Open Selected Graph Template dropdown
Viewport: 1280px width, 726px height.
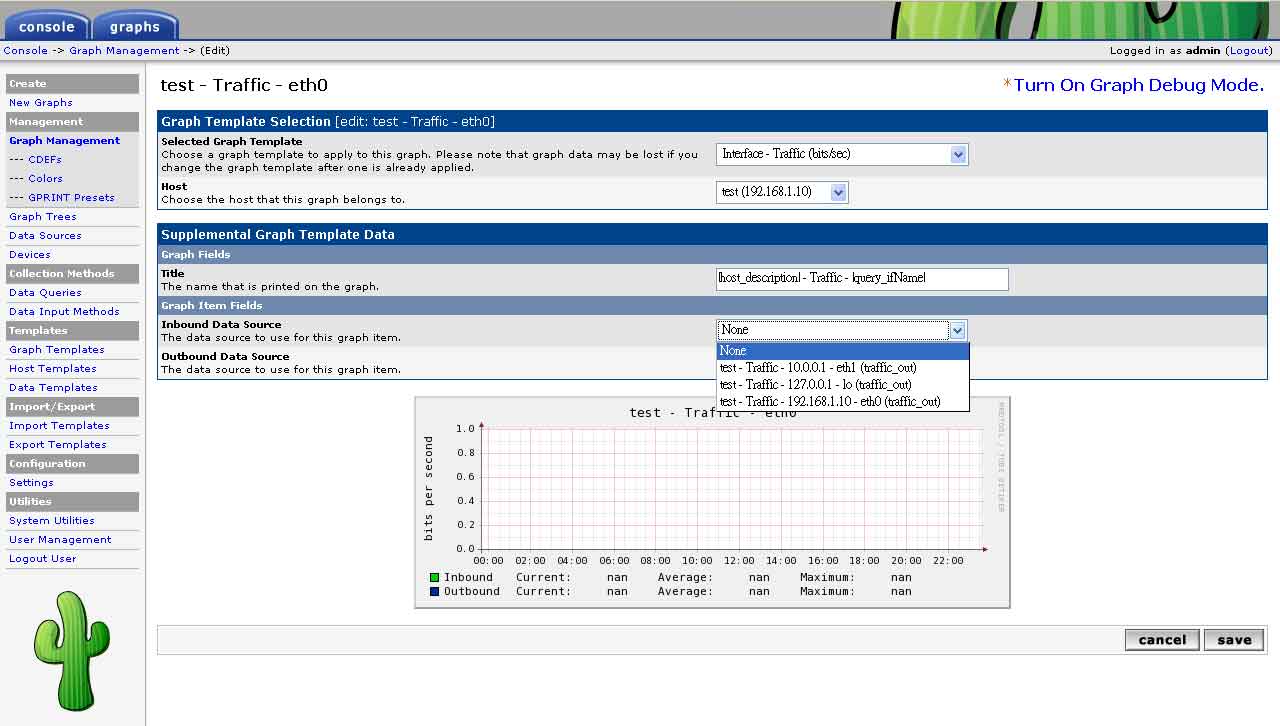(842, 154)
